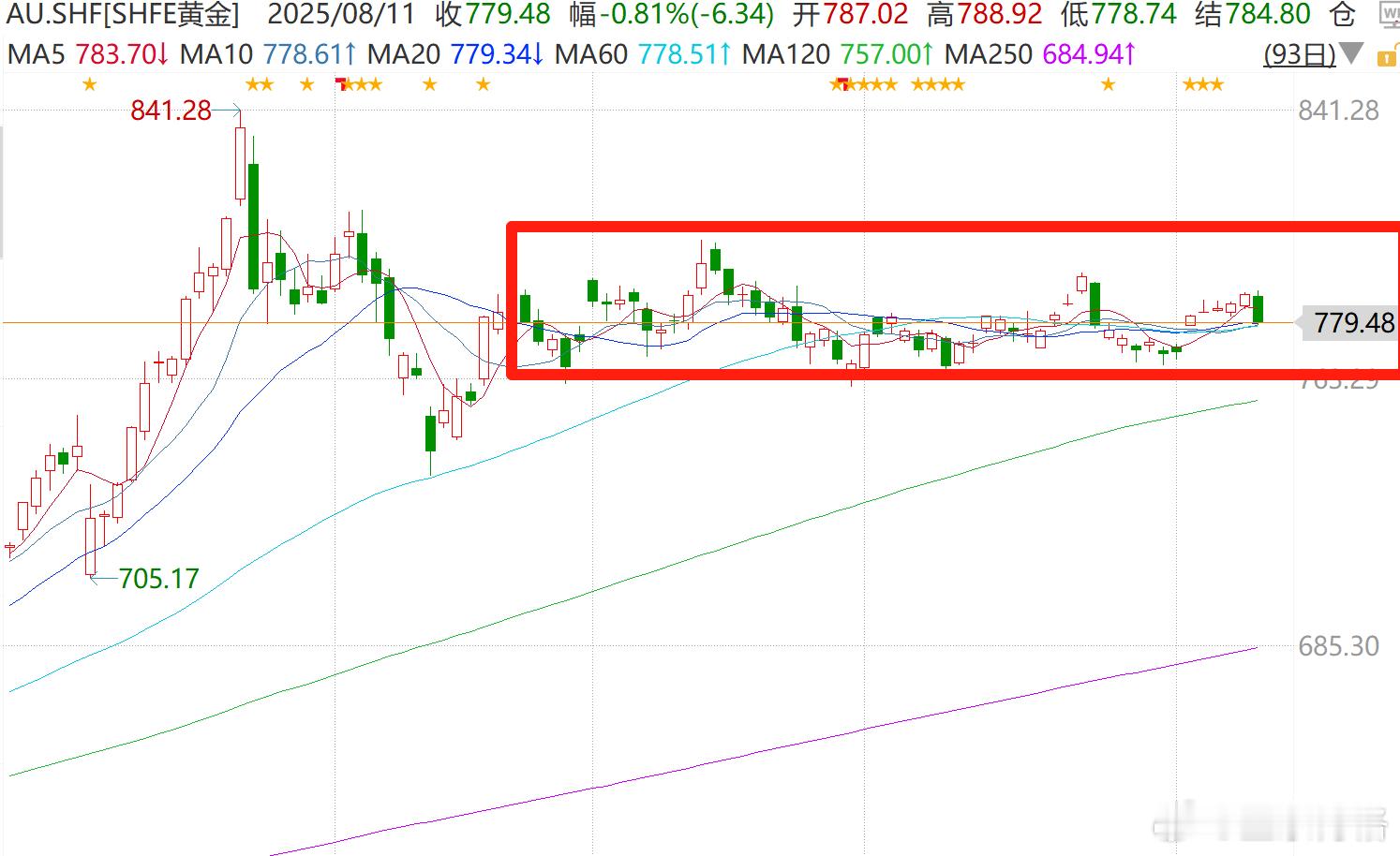The width and height of the screenshot is (1400, 856).
Task: Click the change value 幅-0.81%(-6.34)
Action: coord(671,14)
